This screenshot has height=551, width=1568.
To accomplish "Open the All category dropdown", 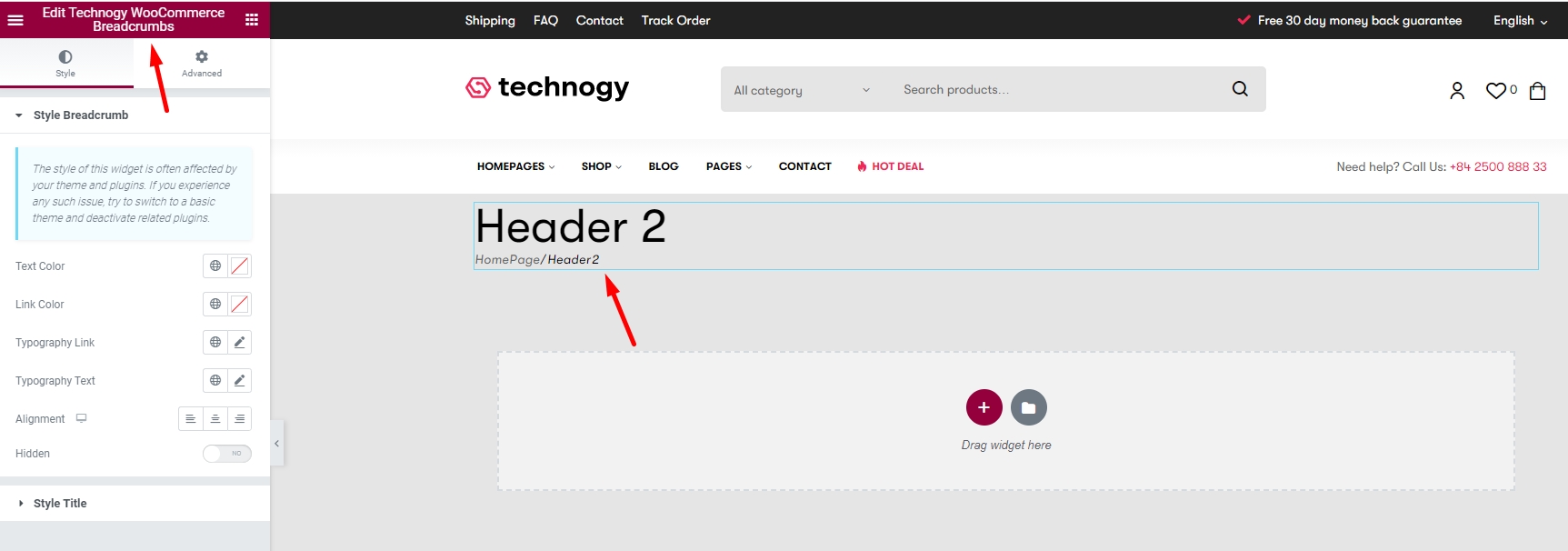I will pos(801,90).
